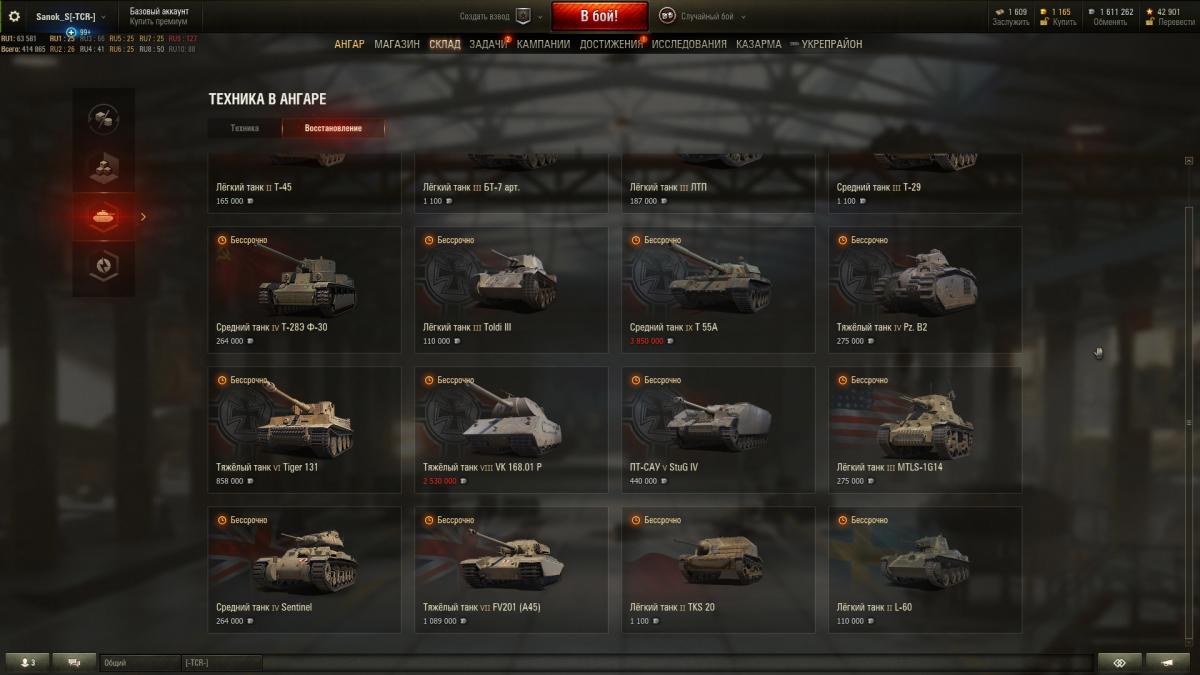Image resolution: width=1200 pixels, height=675 pixels.
Task: Click the platoon emblem icon
Action: coord(524,16)
